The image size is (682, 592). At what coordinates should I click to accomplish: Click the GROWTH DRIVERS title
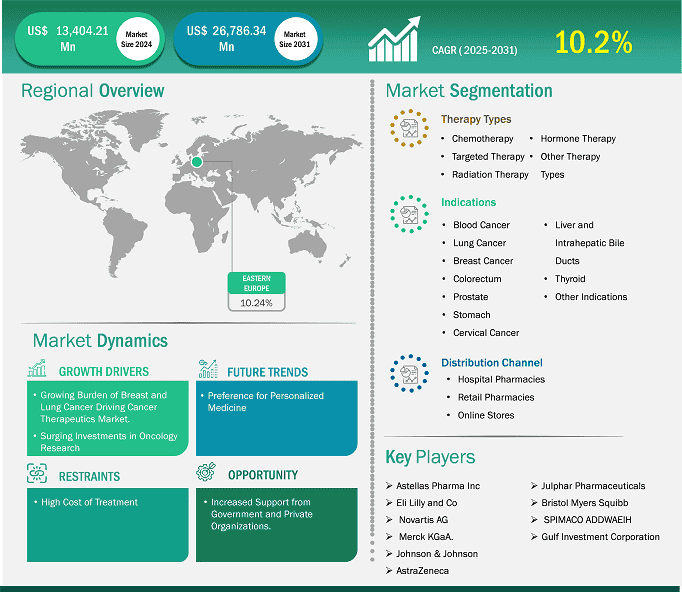tap(104, 372)
